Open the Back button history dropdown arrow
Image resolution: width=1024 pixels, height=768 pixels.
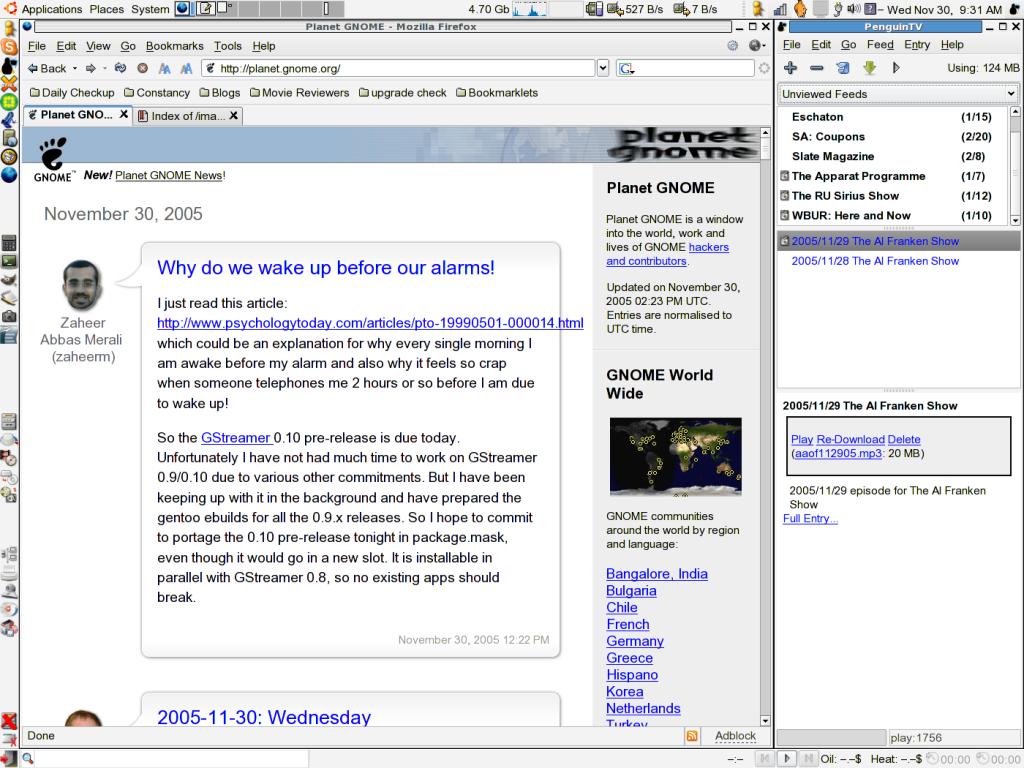point(74,69)
